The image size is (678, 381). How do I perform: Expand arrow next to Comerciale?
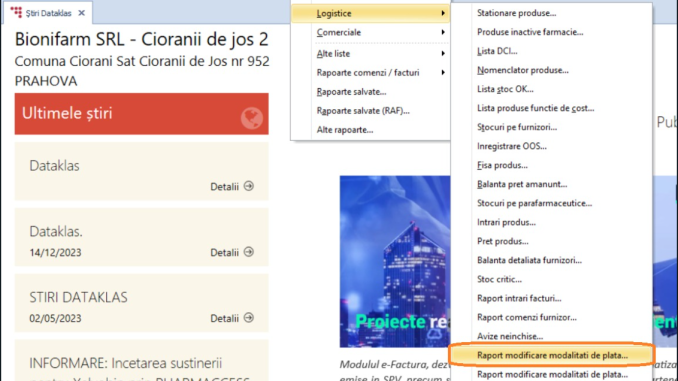(443, 32)
